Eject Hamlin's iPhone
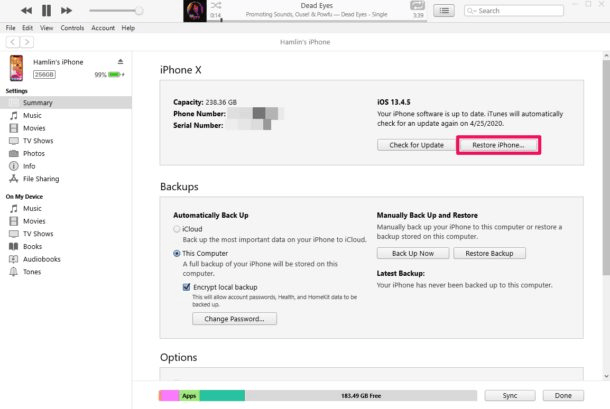The height and width of the screenshot is (409, 610). coord(120,61)
